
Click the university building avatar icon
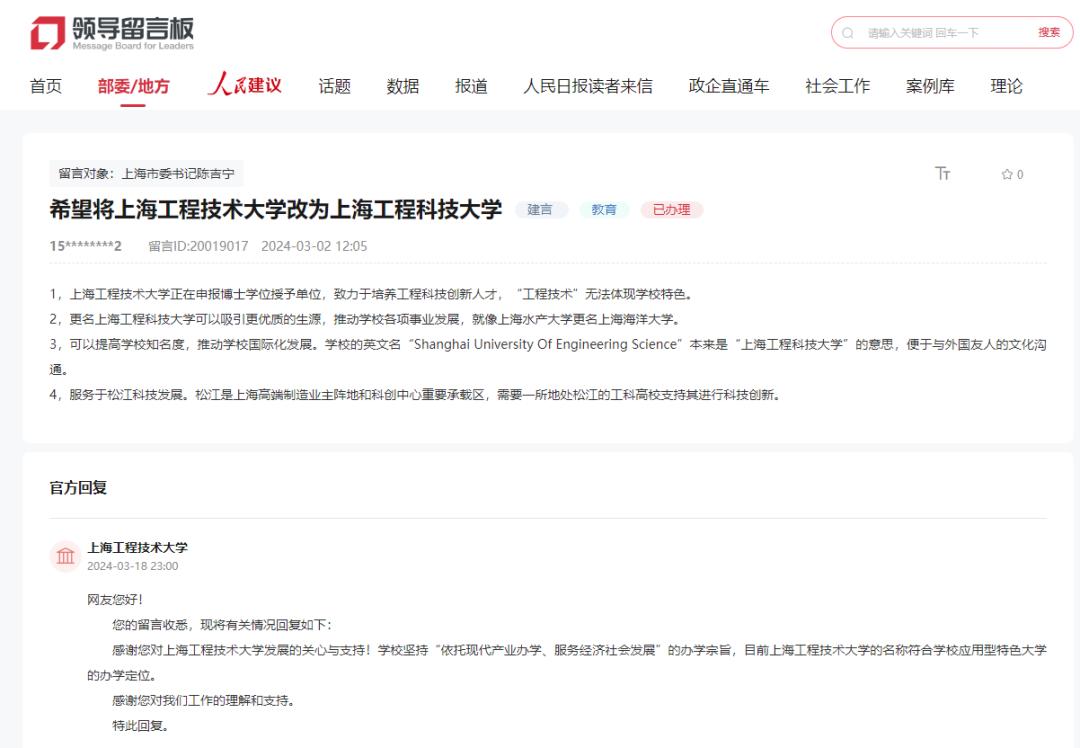[x=65, y=556]
